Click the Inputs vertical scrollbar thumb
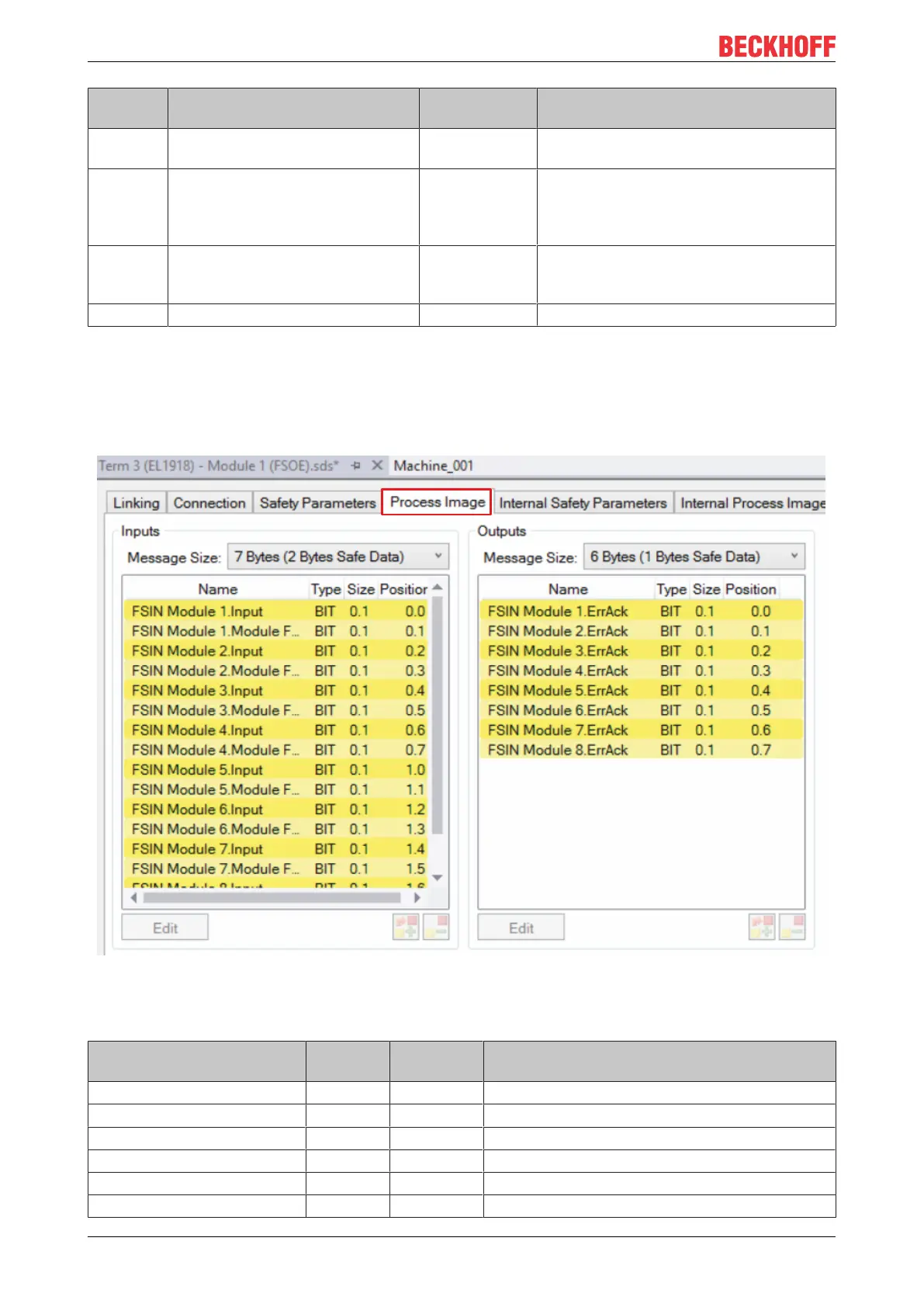This screenshot has height=1307, width=924. (x=438, y=716)
